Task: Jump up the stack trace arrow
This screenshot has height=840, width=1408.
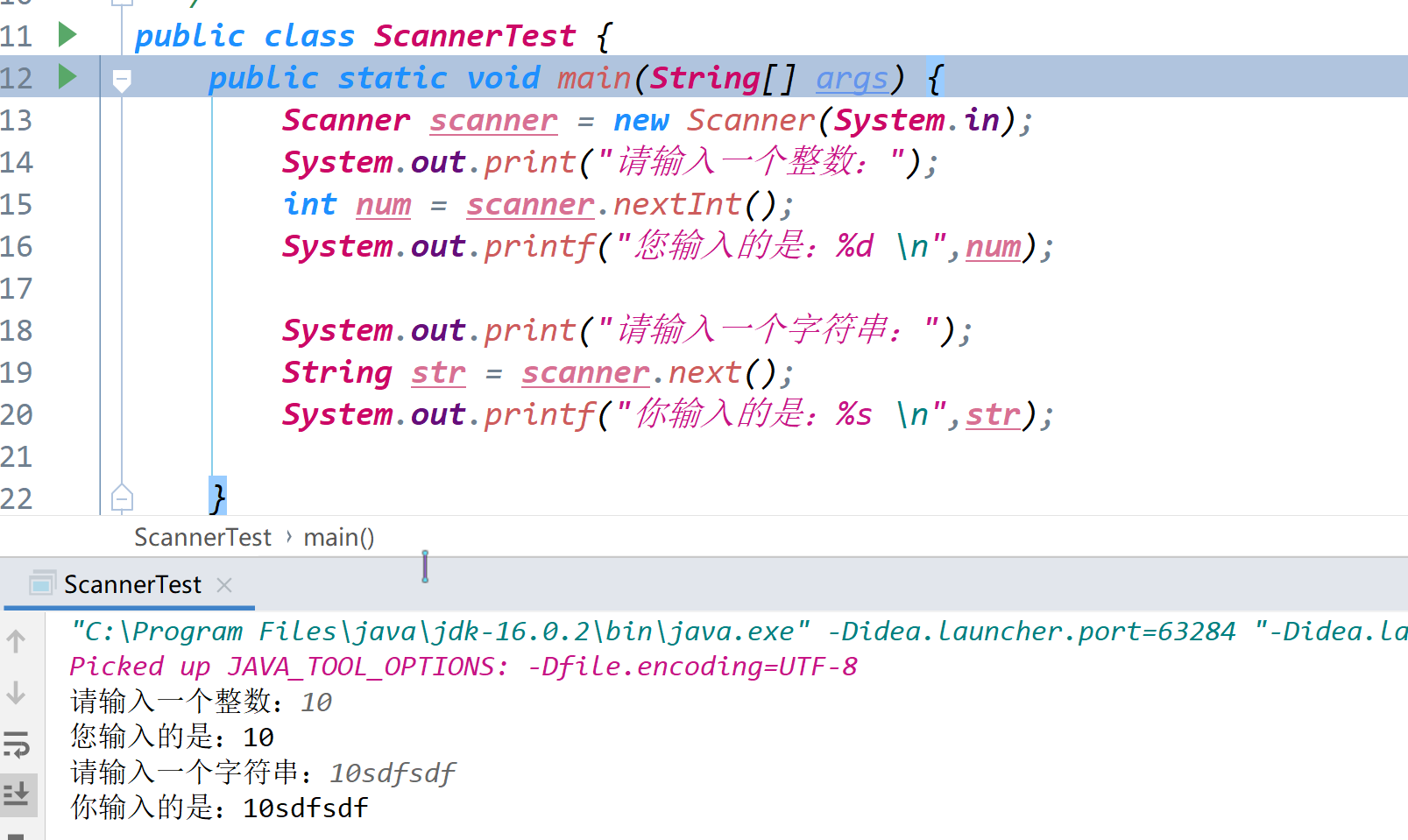Action: pyautogui.click(x=17, y=641)
